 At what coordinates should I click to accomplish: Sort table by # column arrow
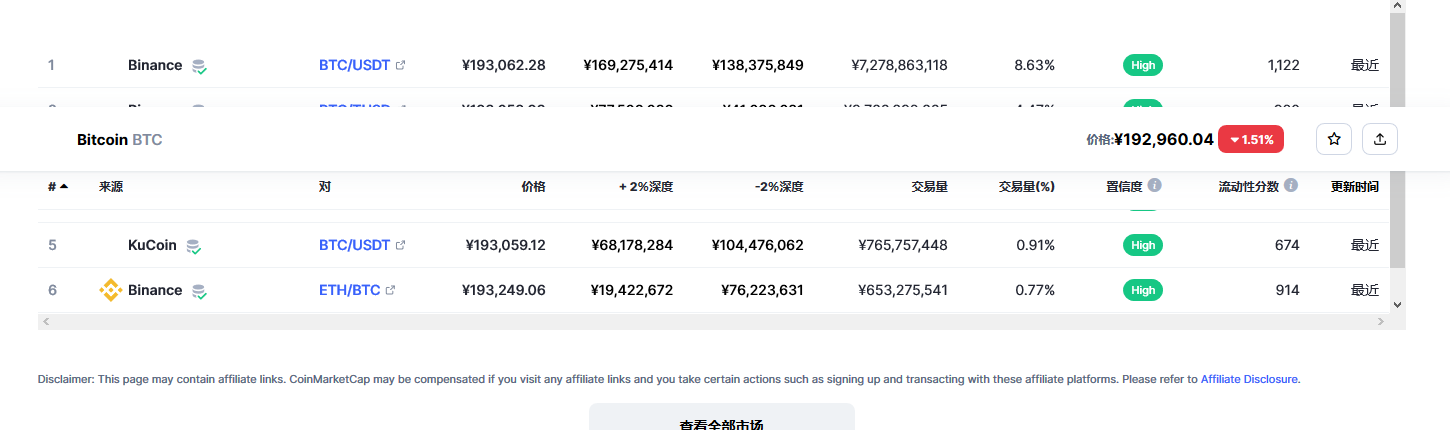(64, 186)
